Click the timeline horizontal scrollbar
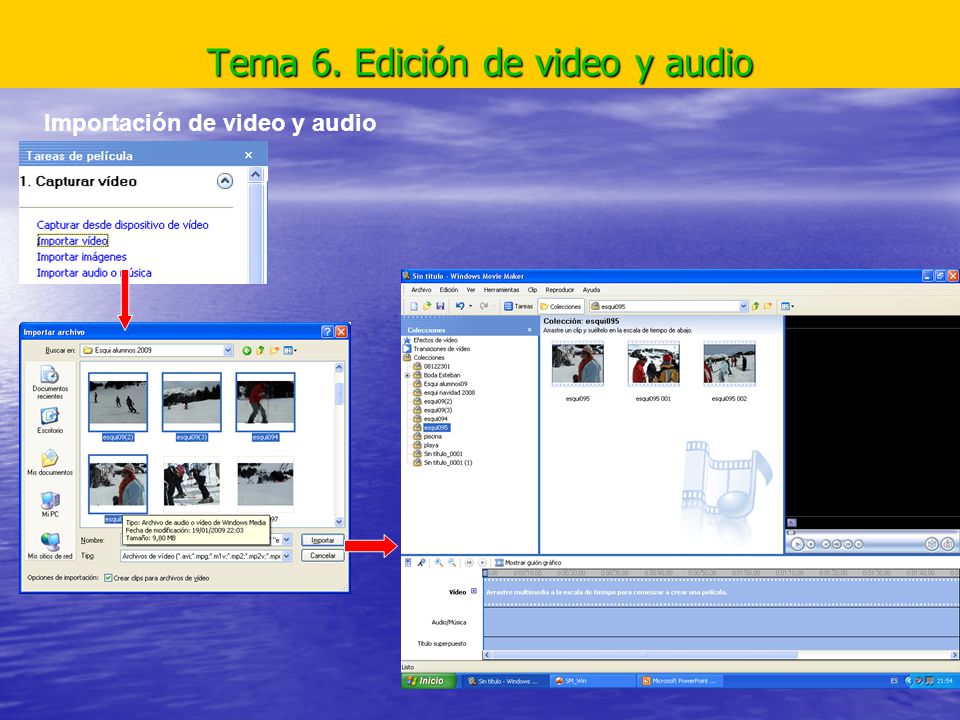This screenshot has width=960, height=720. point(721,654)
